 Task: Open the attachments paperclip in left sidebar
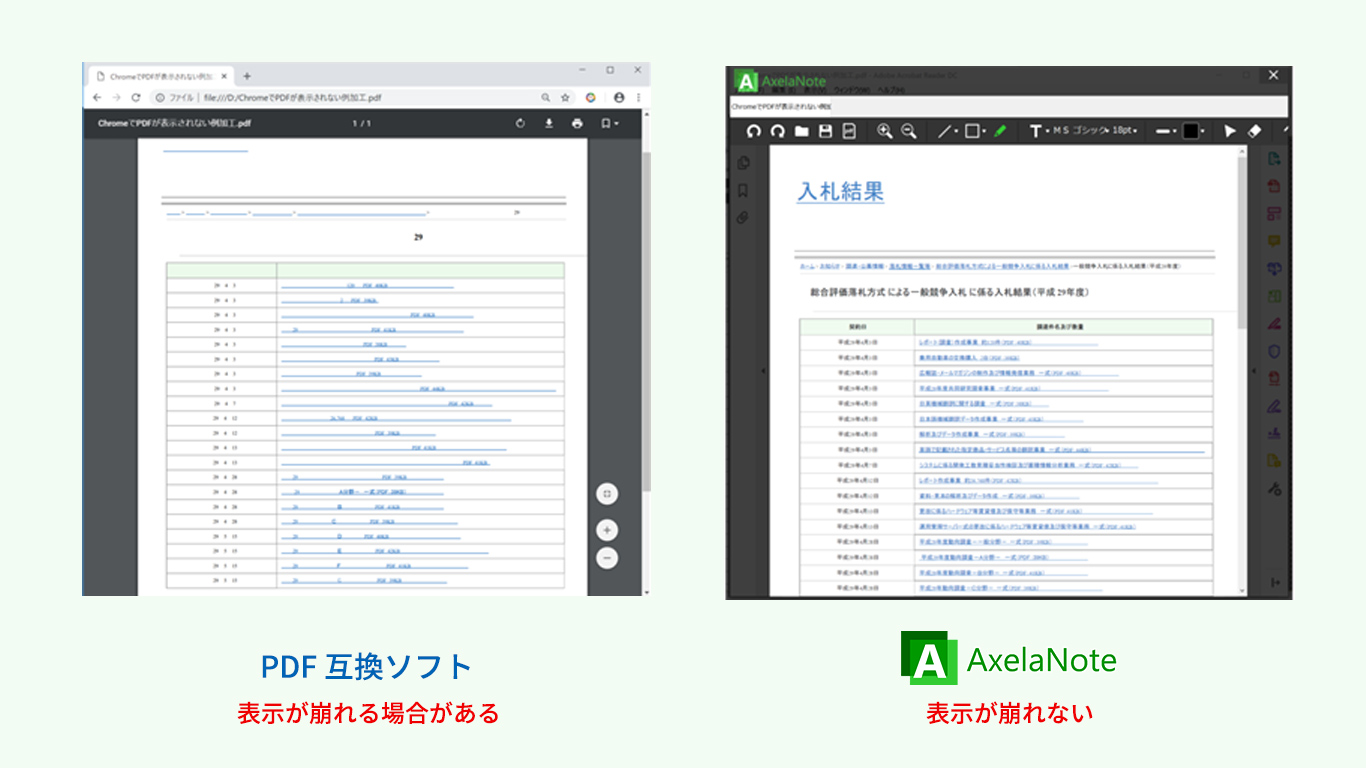(x=743, y=217)
